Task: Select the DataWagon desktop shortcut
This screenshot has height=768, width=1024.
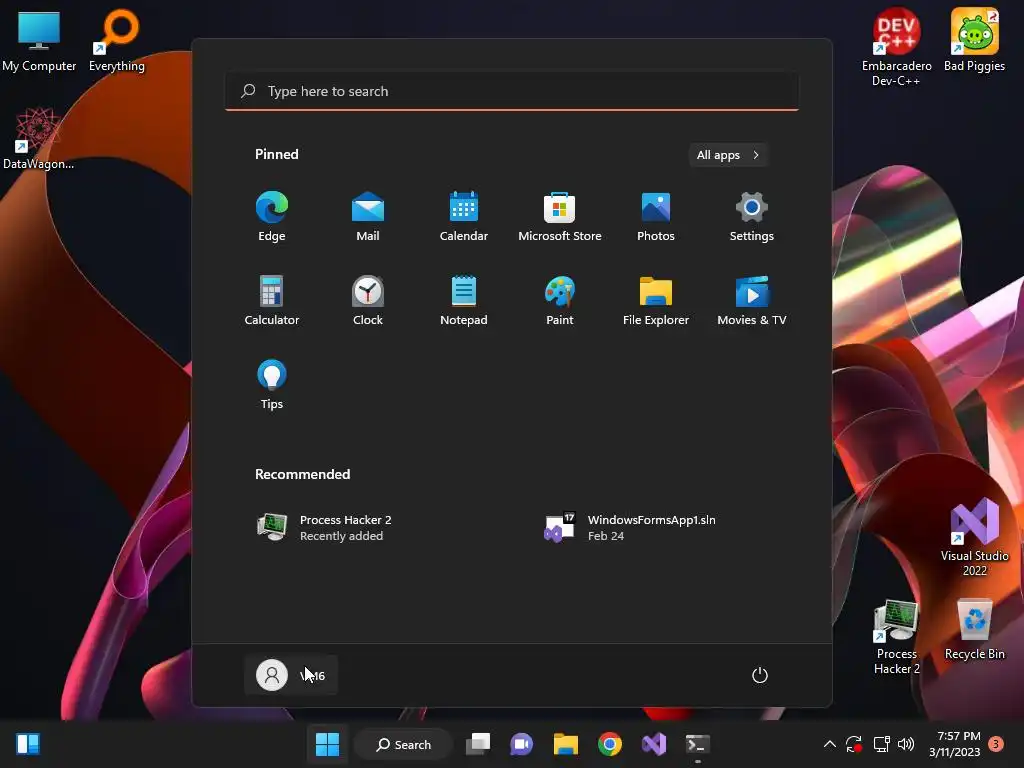Action: pyautogui.click(x=39, y=138)
